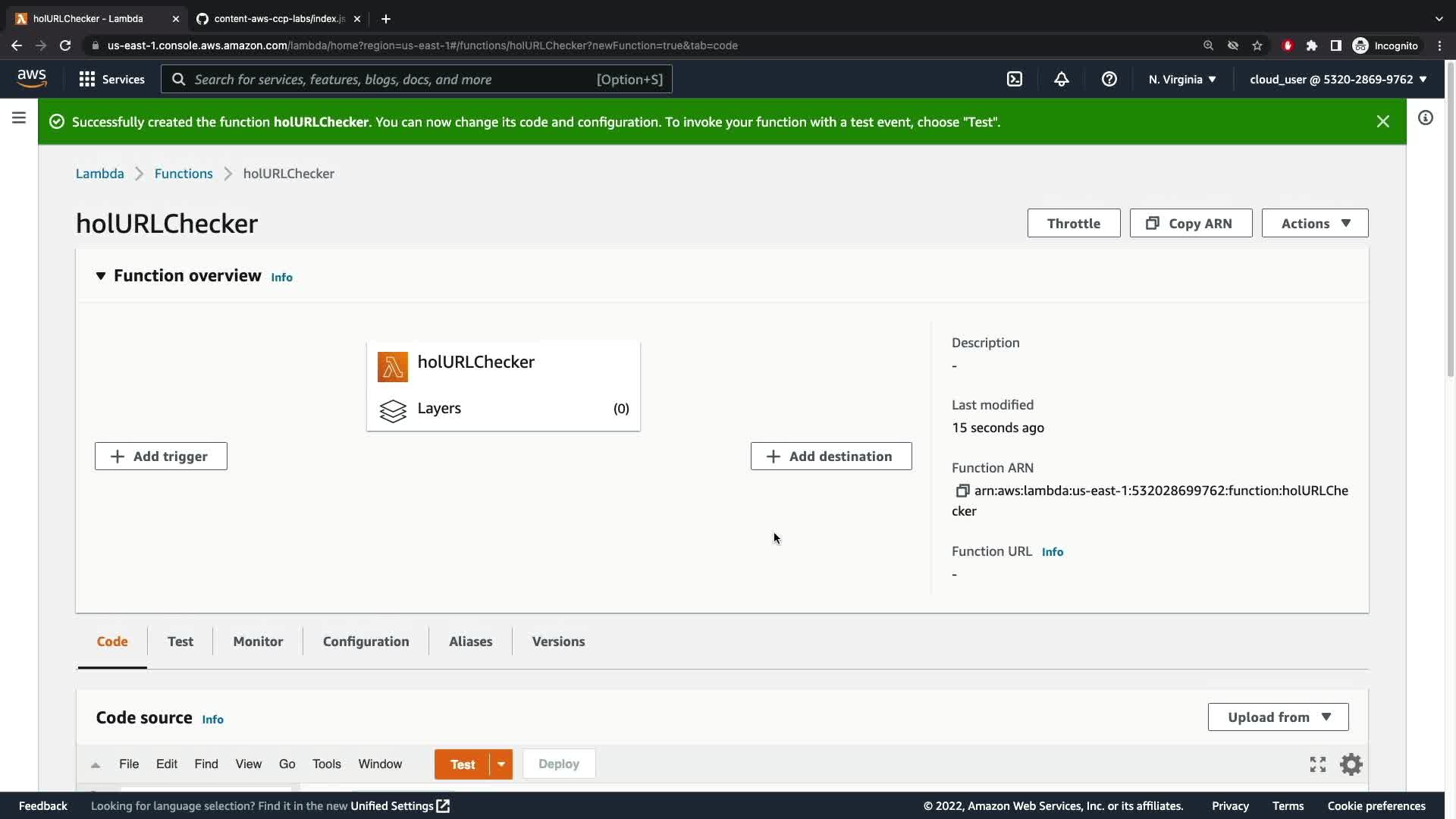Open the AWS CloudShell icon

click(1015, 79)
